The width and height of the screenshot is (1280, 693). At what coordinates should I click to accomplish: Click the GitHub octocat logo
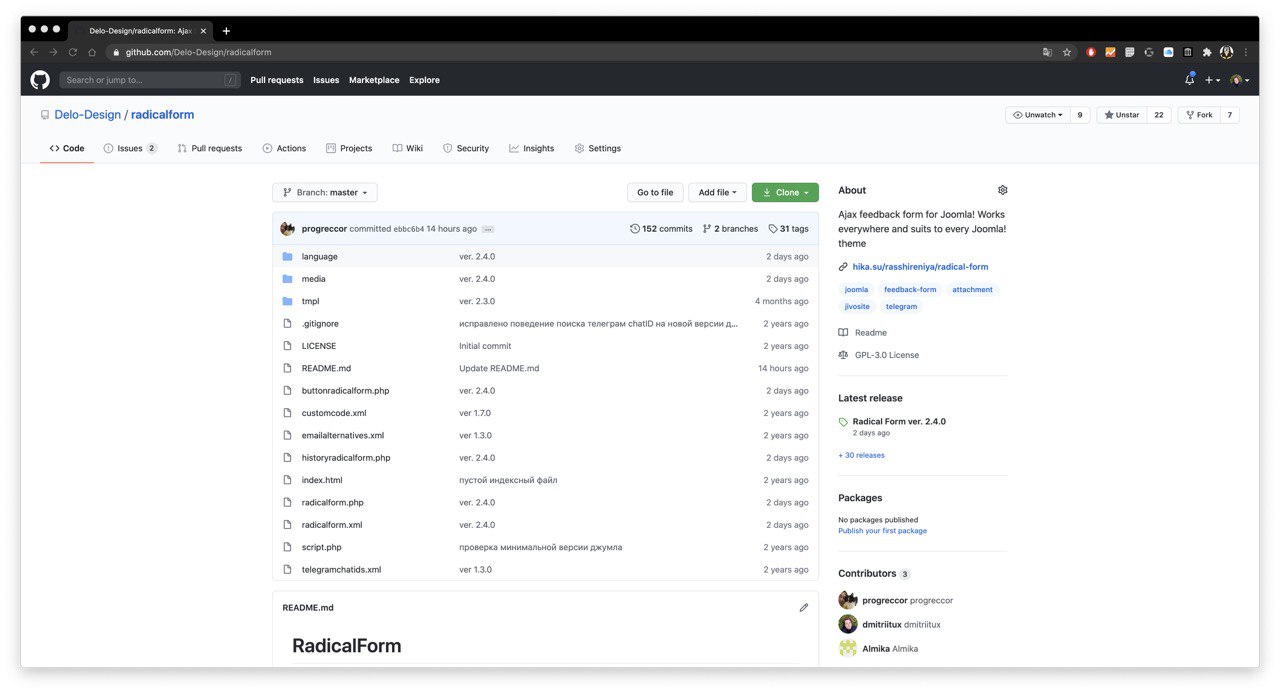[40, 80]
